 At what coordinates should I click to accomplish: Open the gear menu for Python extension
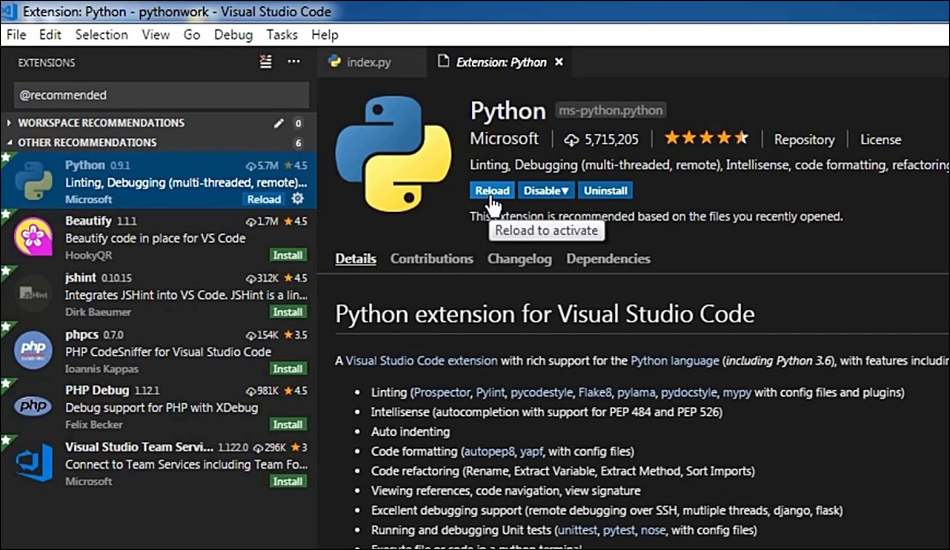coord(297,199)
